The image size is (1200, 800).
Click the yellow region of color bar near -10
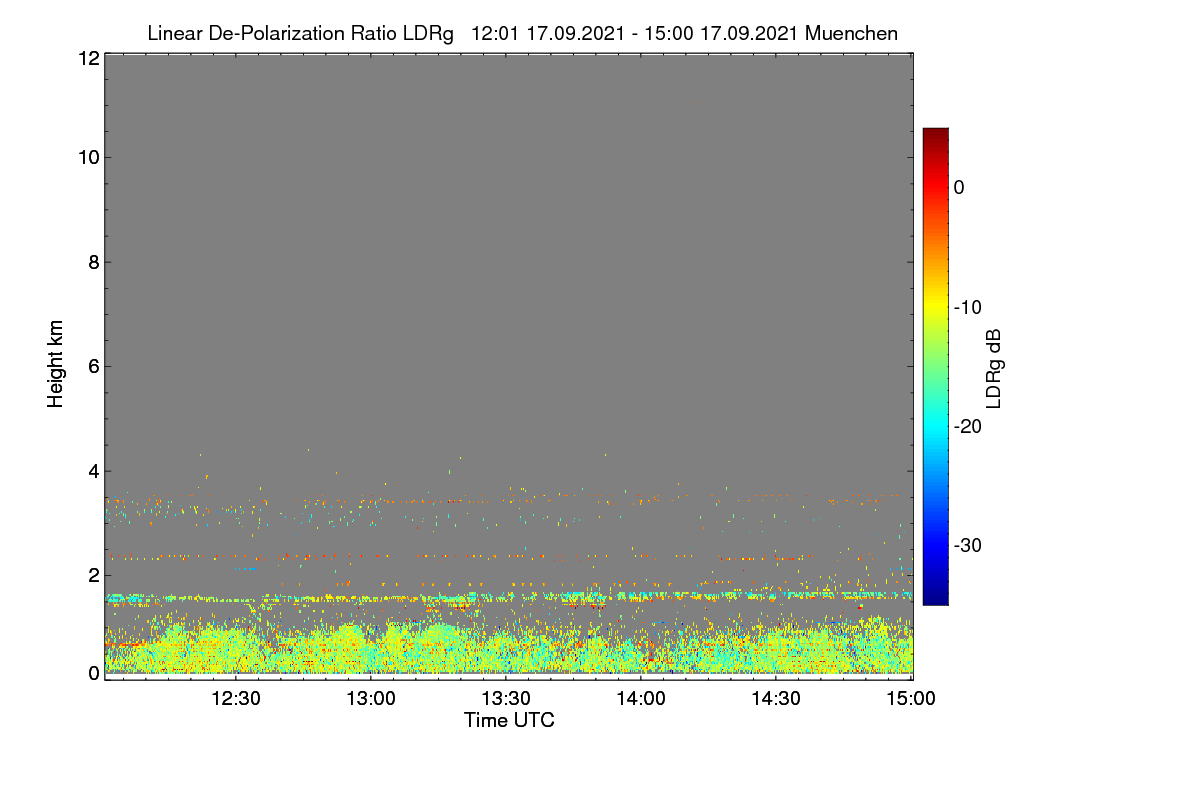(x=935, y=307)
